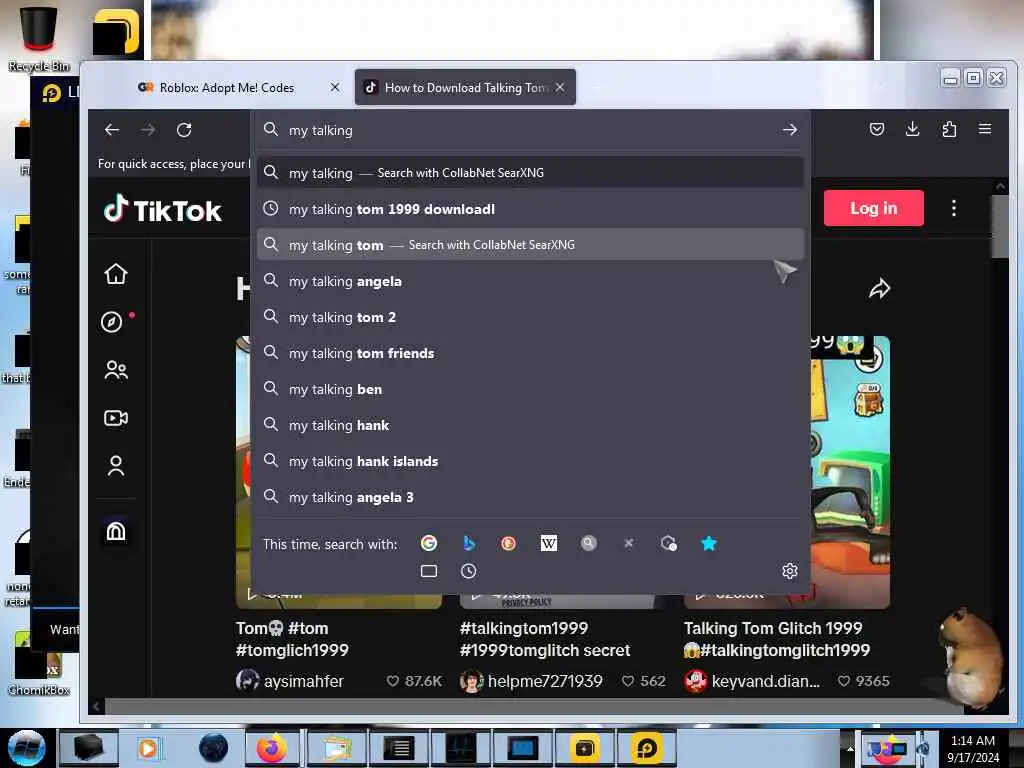
Task: Select suggestion 'my talking hank islands'
Action: (530, 461)
